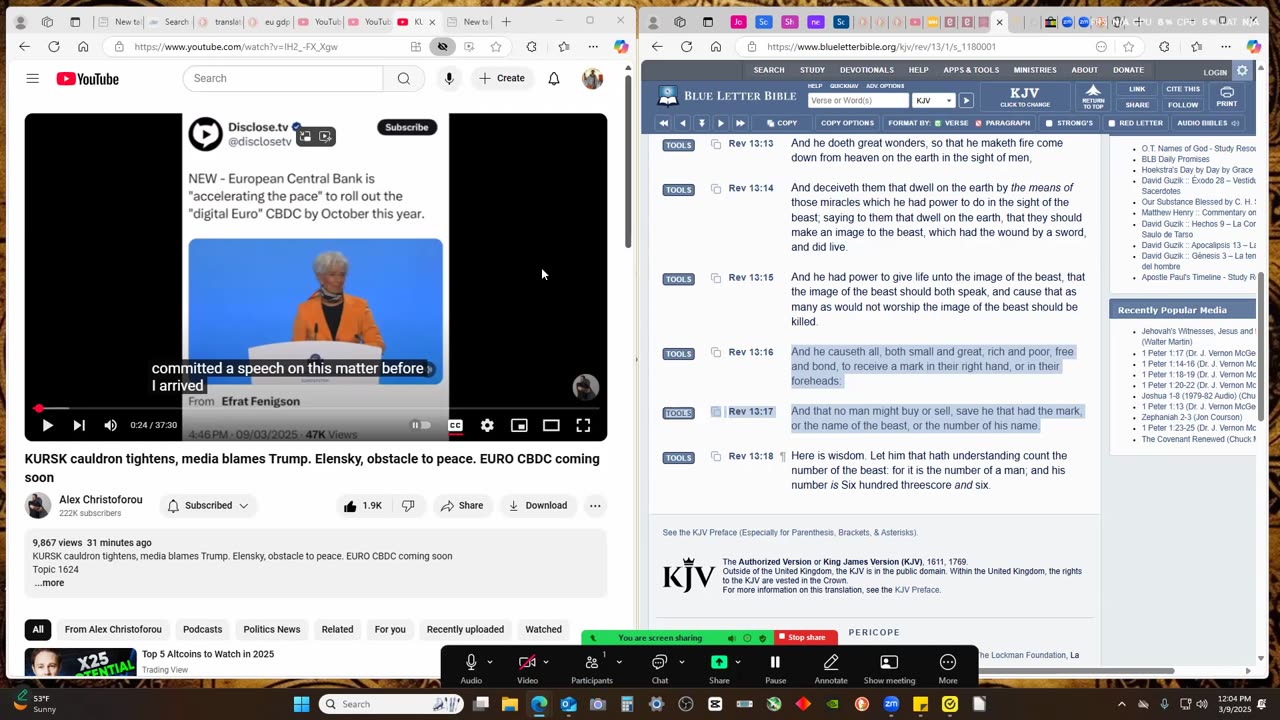Expand the Subscribed notification dropdown
The height and width of the screenshot is (720, 1280).
(208, 505)
